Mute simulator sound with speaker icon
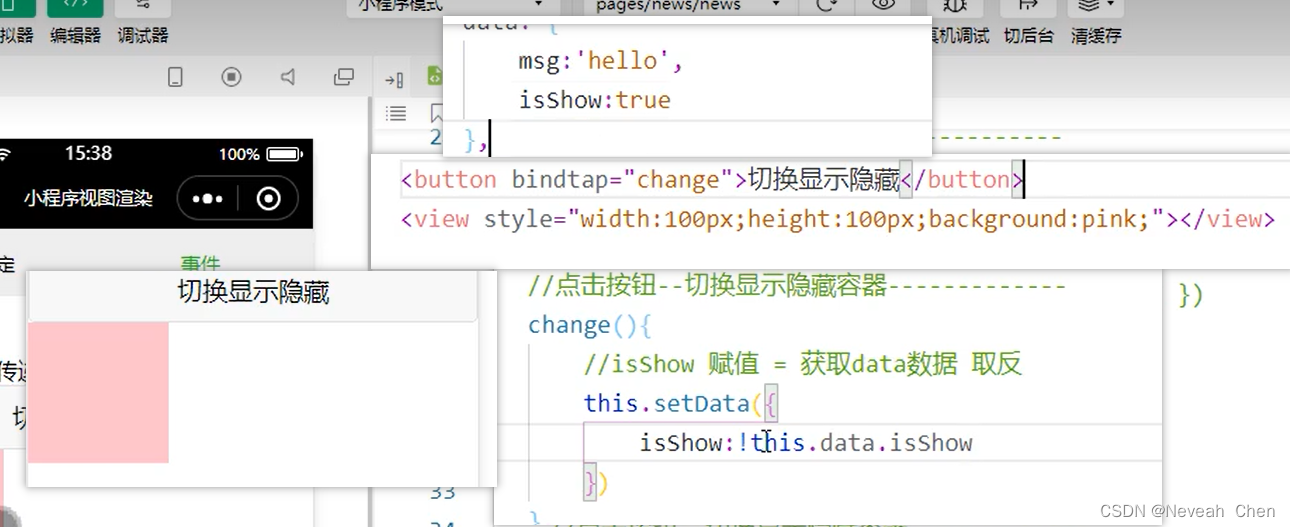Image resolution: width=1290 pixels, height=527 pixels. (x=288, y=77)
